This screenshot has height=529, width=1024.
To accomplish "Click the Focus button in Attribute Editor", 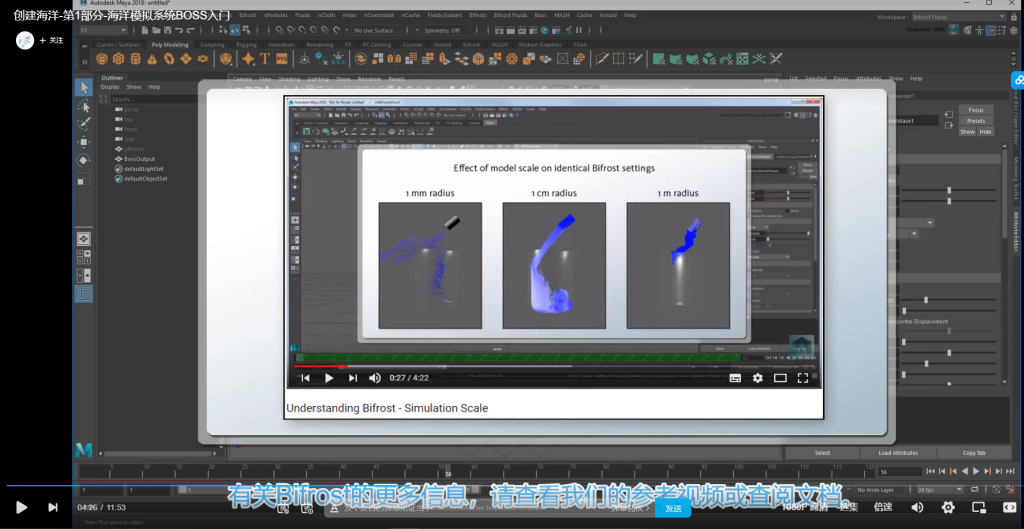I will [x=976, y=110].
